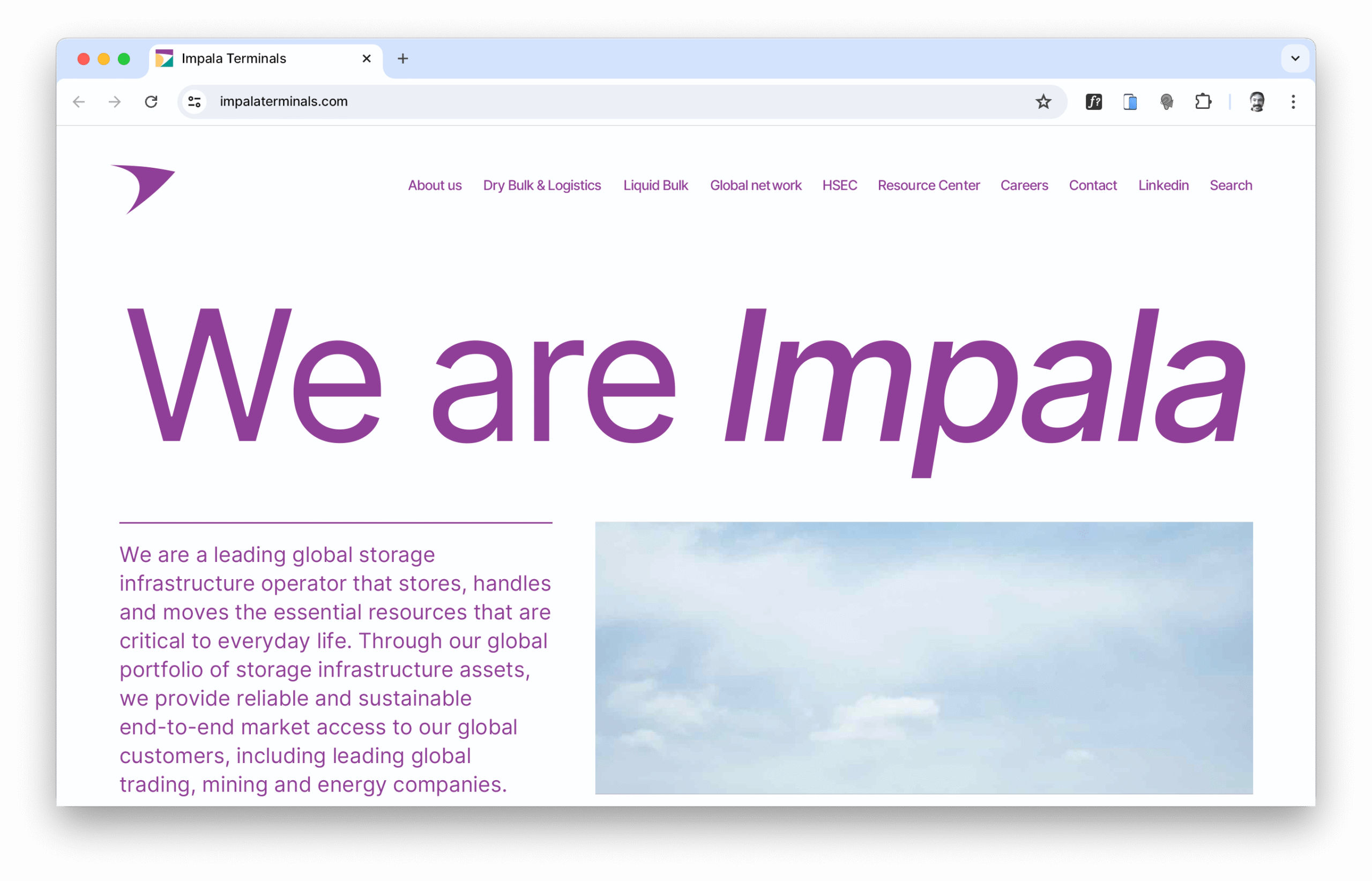Open a new tab with plus button
The height and width of the screenshot is (881, 1372).
click(x=402, y=58)
